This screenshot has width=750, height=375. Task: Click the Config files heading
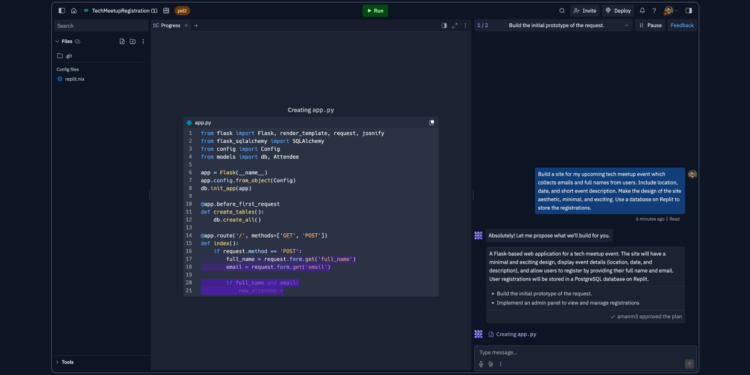[67, 69]
